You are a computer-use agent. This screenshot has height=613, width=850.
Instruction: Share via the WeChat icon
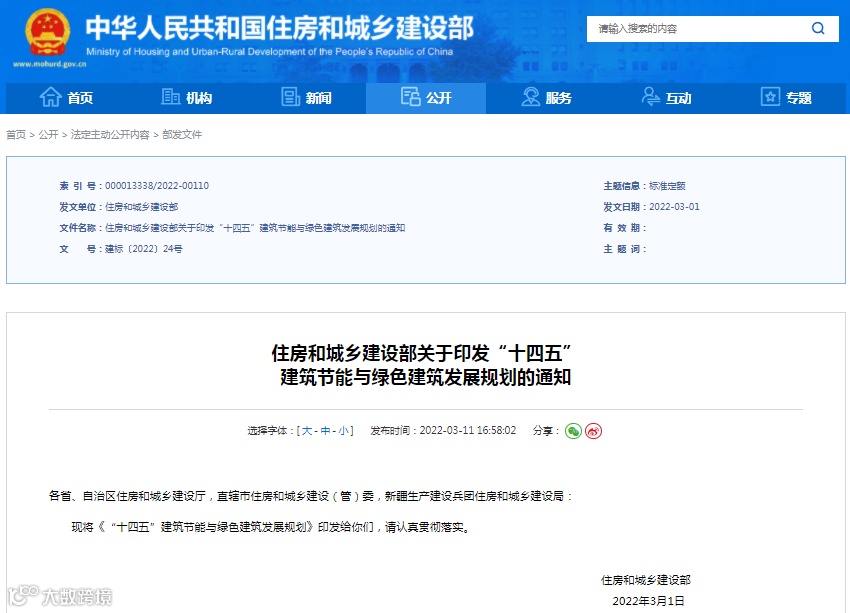[573, 431]
